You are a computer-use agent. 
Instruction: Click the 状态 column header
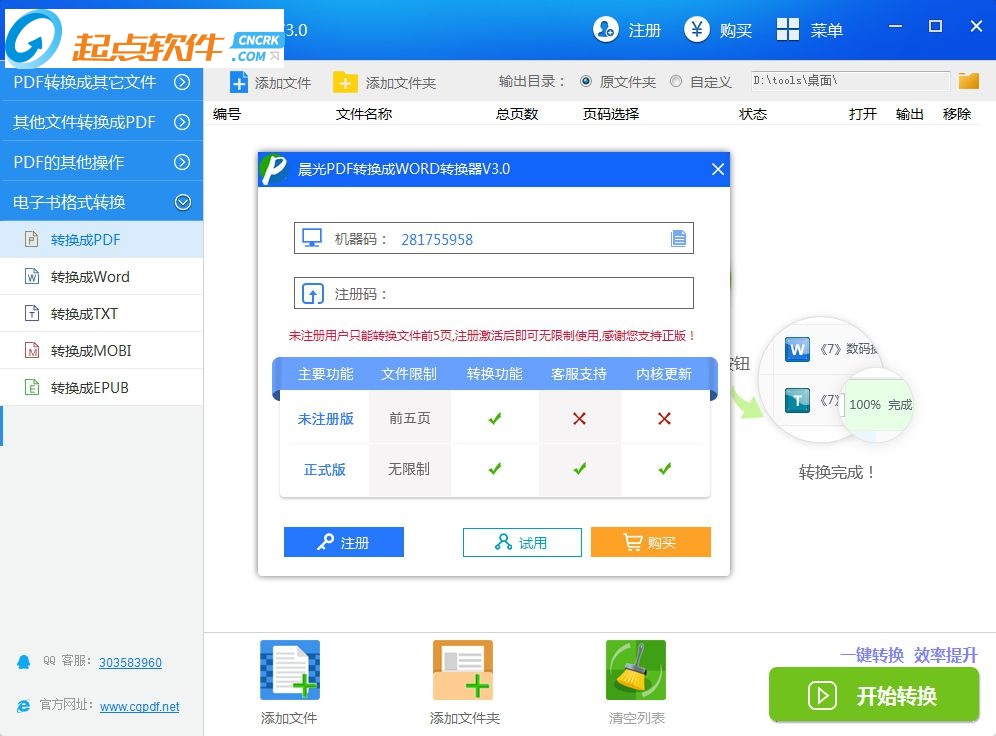click(753, 114)
